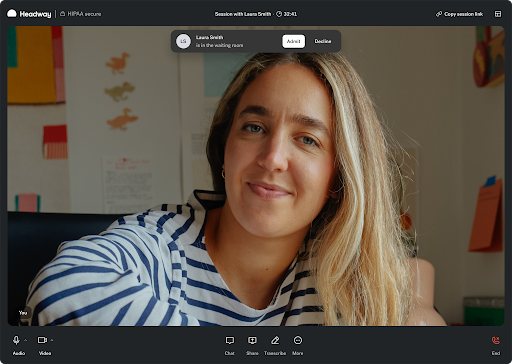Click the 'Session with Laura Smith' title
The width and height of the screenshot is (512, 364).
coord(243,14)
